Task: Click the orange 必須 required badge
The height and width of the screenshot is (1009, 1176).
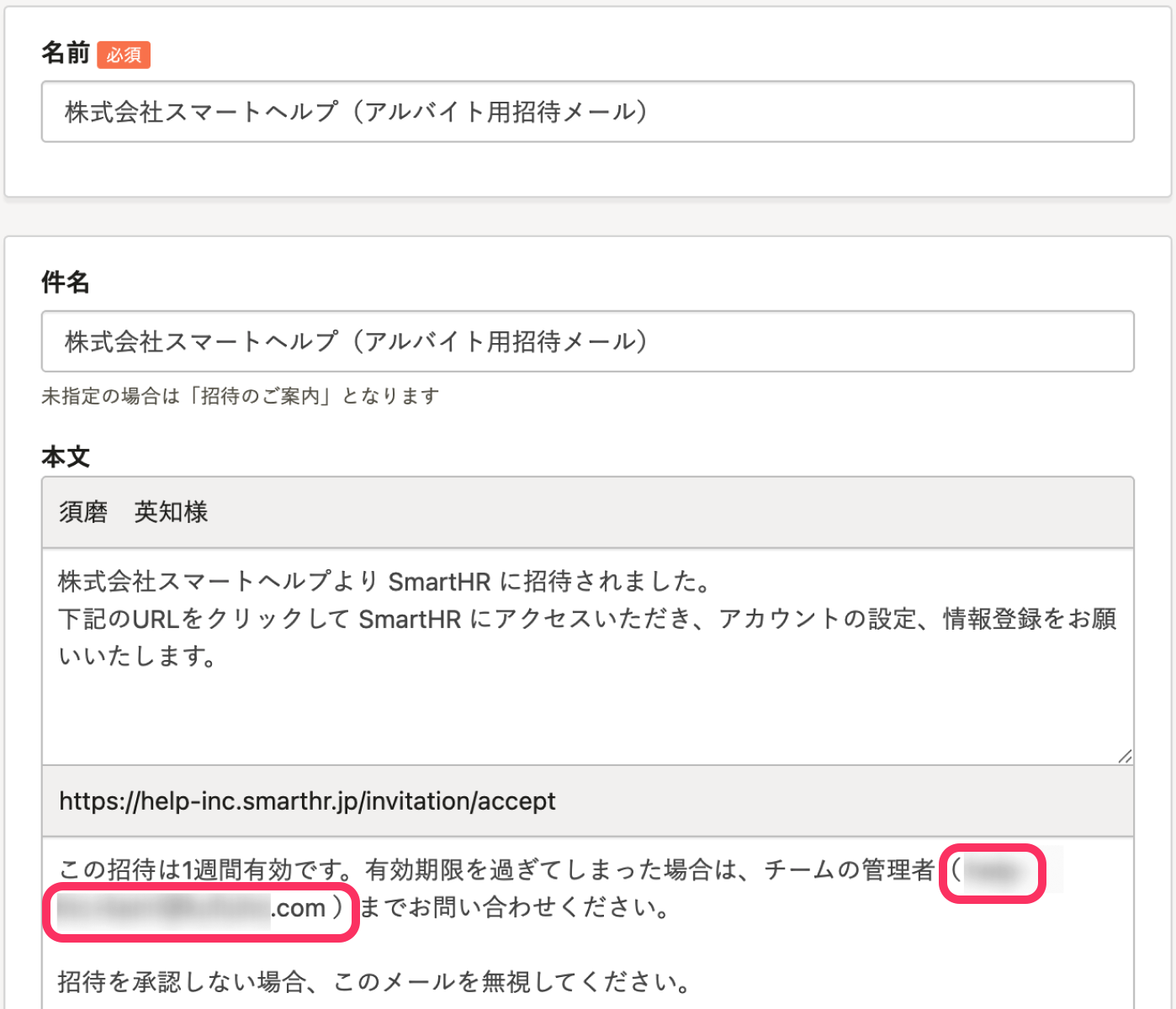Action: [x=124, y=55]
